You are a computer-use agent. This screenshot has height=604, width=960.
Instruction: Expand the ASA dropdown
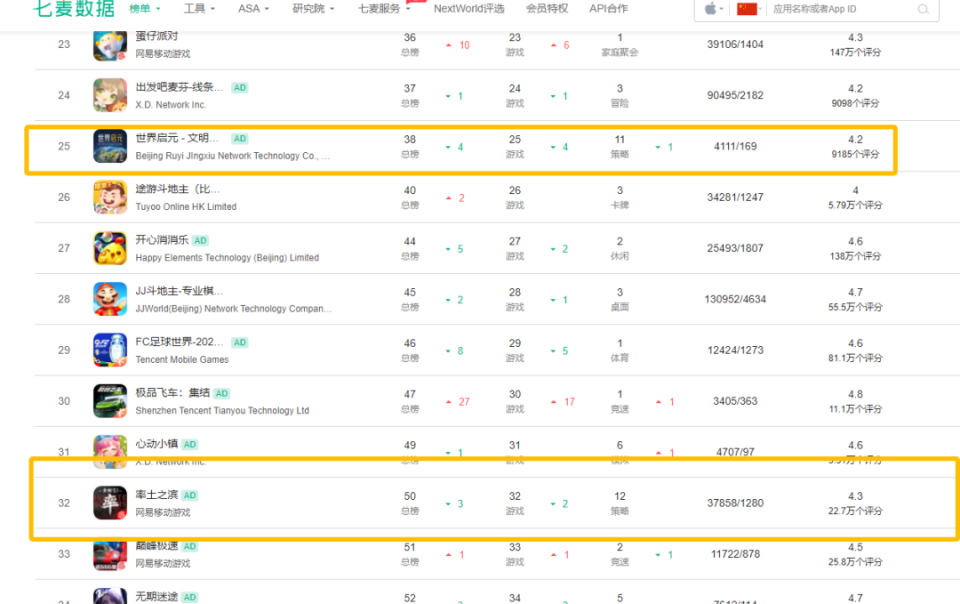pyautogui.click(x=250, y=9)
